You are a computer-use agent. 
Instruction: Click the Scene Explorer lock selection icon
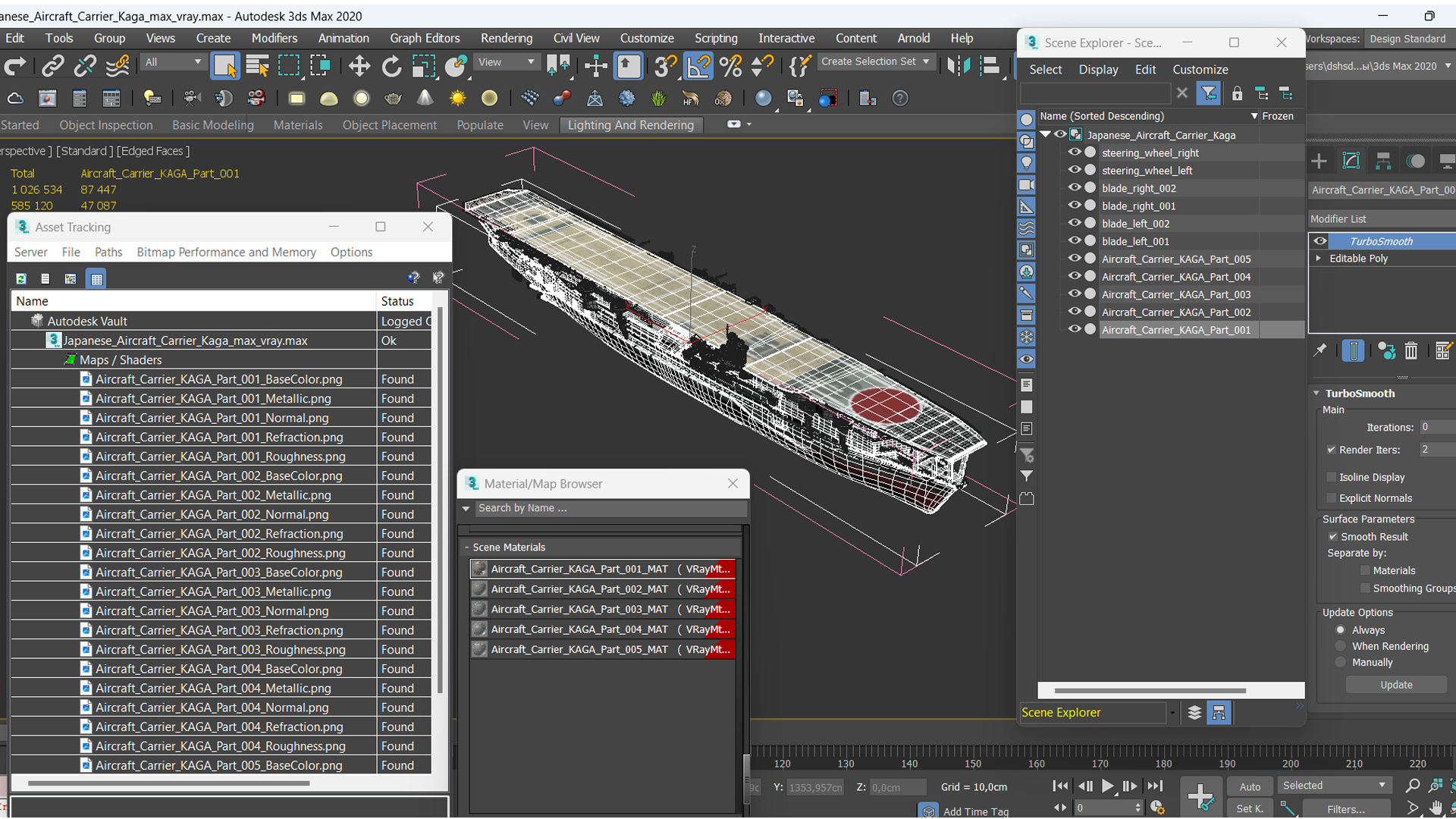[1237, 93]
